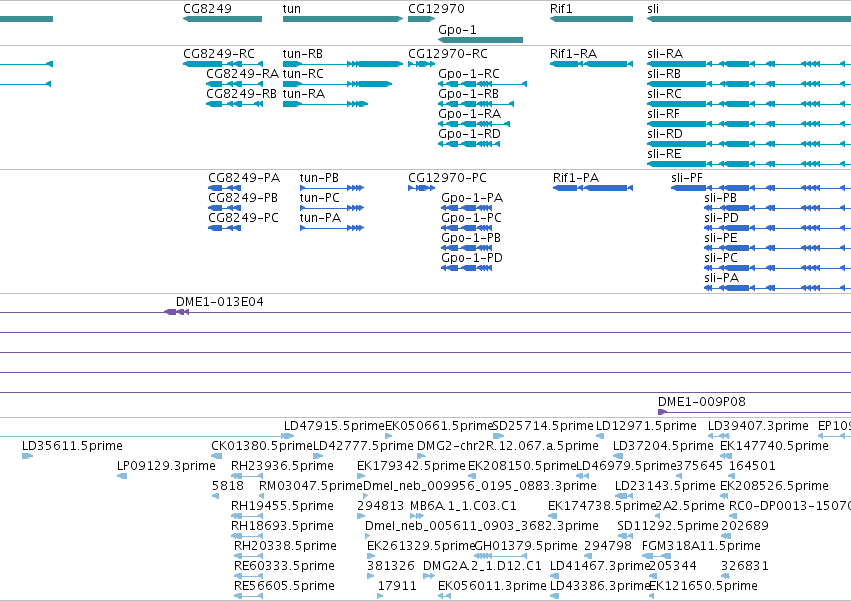851x601 pixels.
Task: Select the CG12970 gene label
Action: 436,9
